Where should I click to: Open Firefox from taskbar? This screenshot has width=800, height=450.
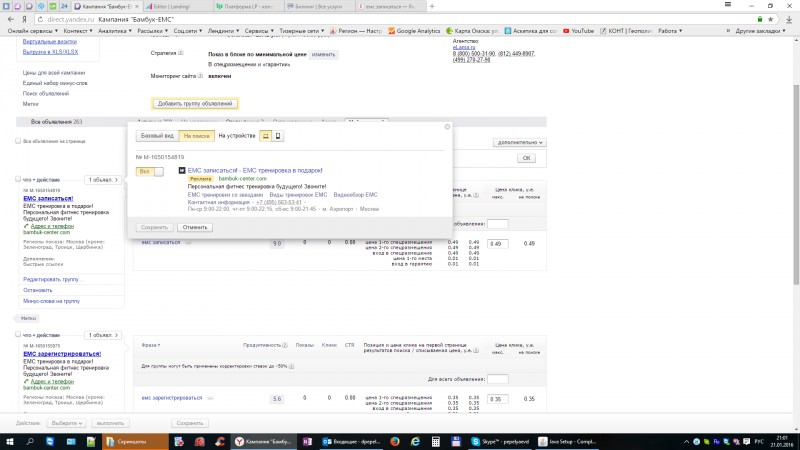tap(395, 441)
